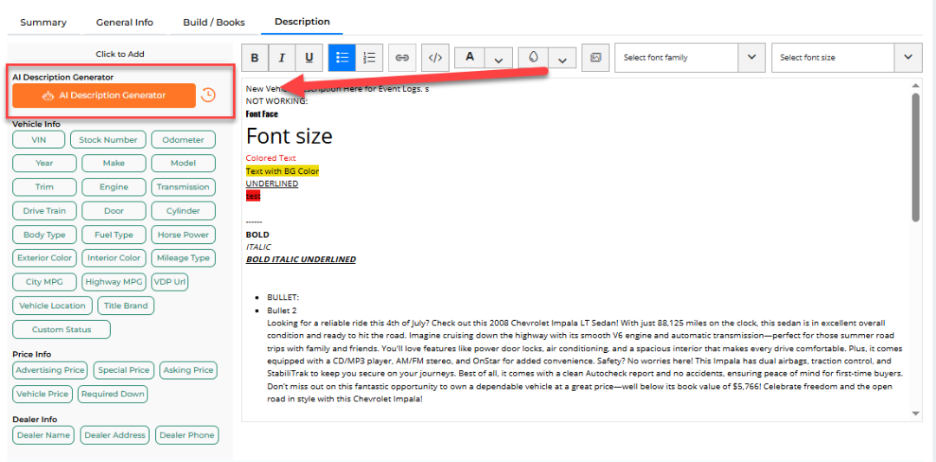Insert the Dealer Phone tag
936x462 pixels.
(x=187, y=435)
